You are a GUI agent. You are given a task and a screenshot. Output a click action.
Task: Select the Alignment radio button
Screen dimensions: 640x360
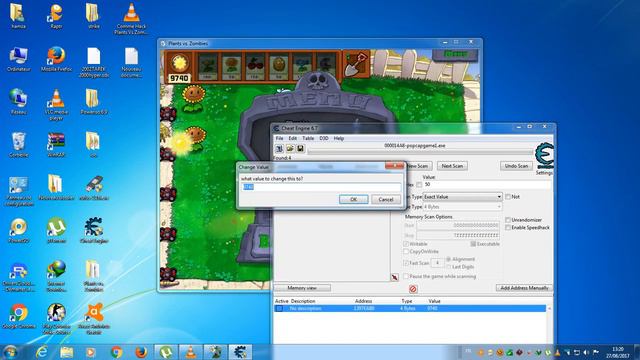click(448, 259)
